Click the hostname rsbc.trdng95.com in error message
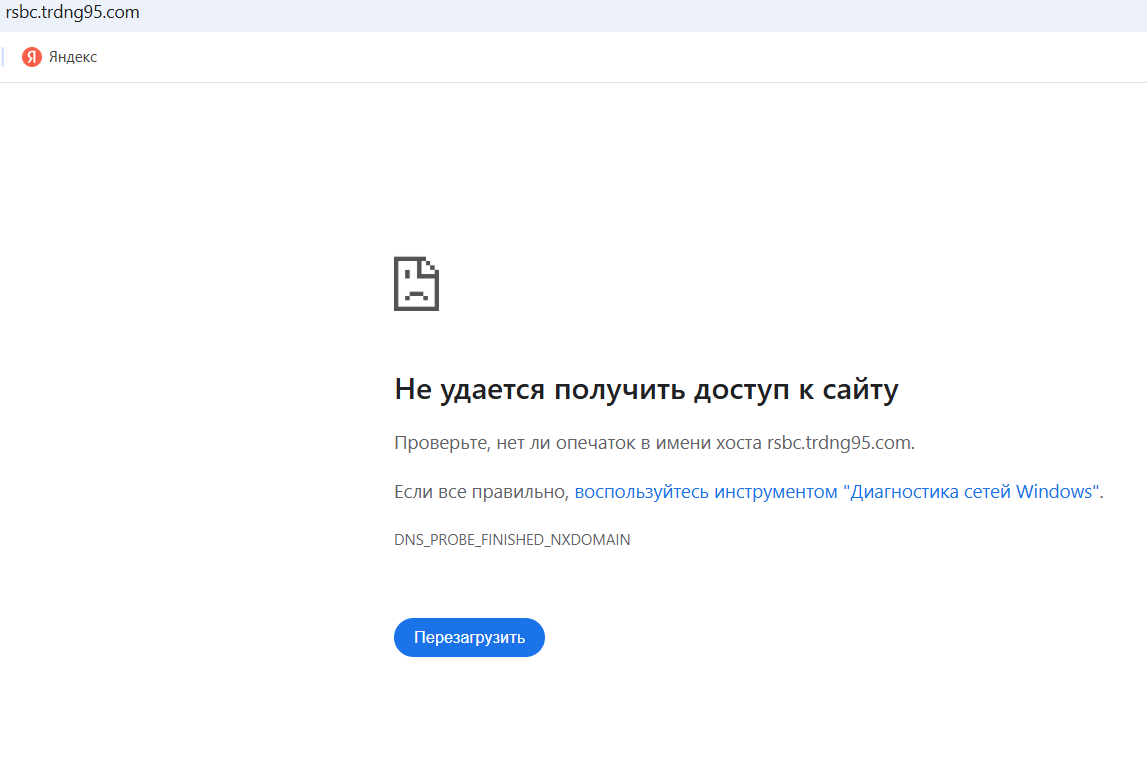This screenshot has height=757, width=1147. coord(839,442)
